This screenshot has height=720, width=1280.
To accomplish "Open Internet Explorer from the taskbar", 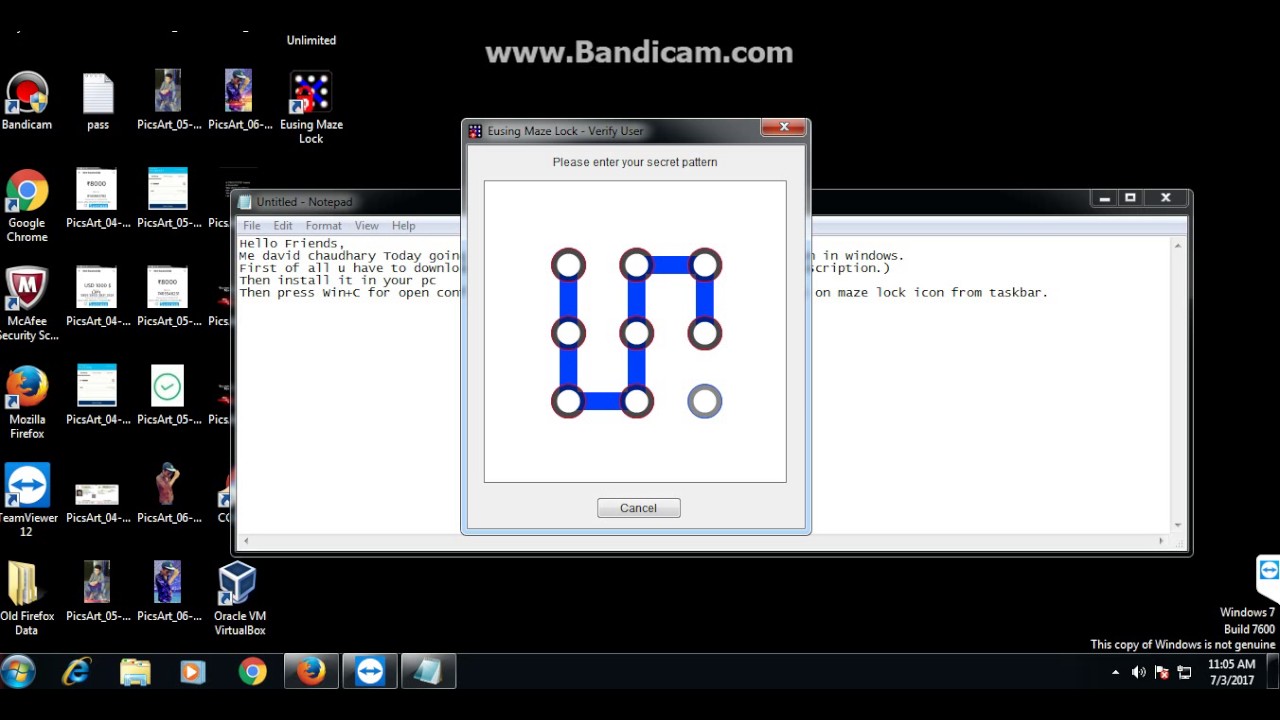I will click(76, 672).
